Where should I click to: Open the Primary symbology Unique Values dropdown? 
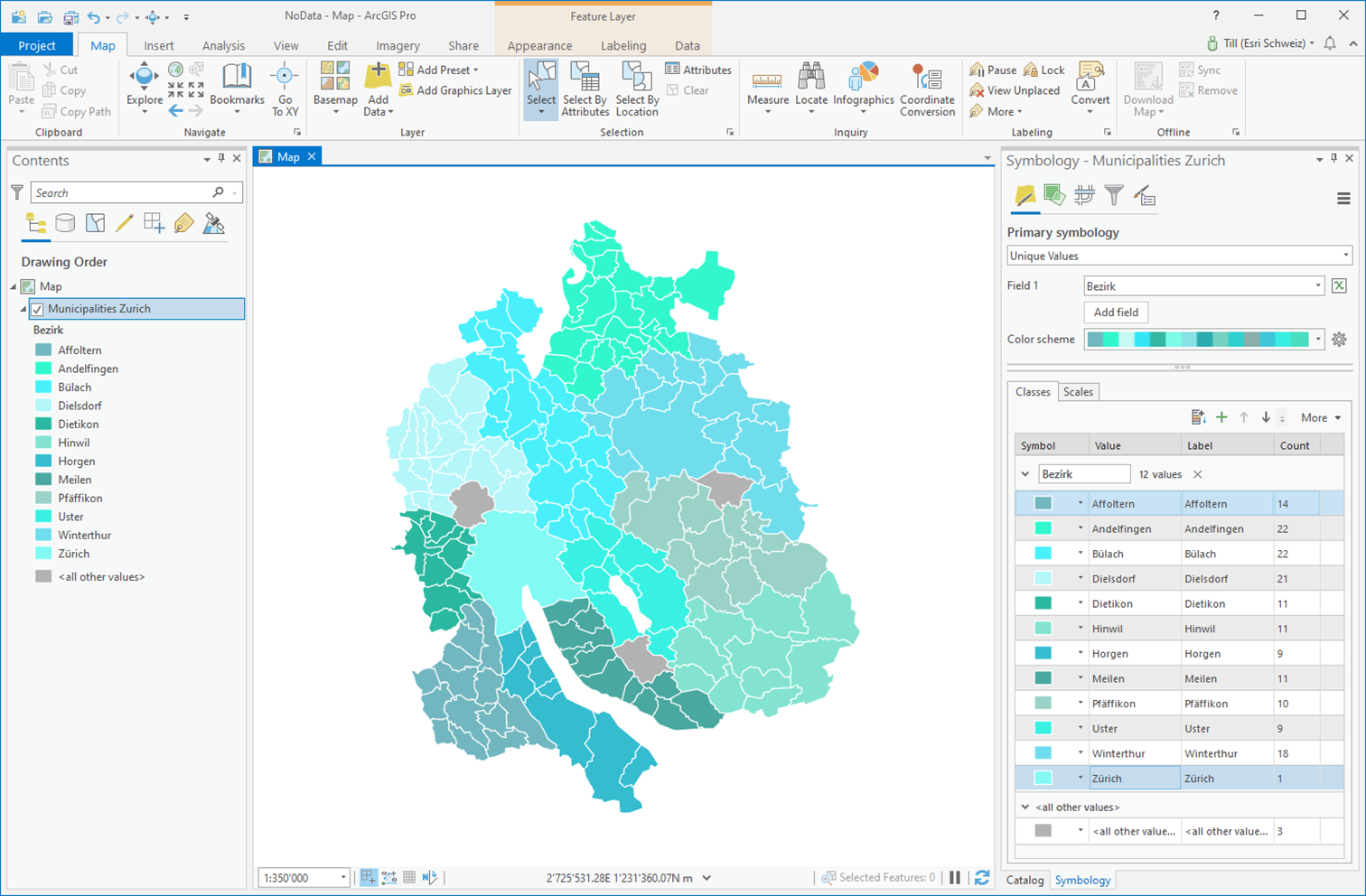pyautogui.click(x=1179, y=256)
